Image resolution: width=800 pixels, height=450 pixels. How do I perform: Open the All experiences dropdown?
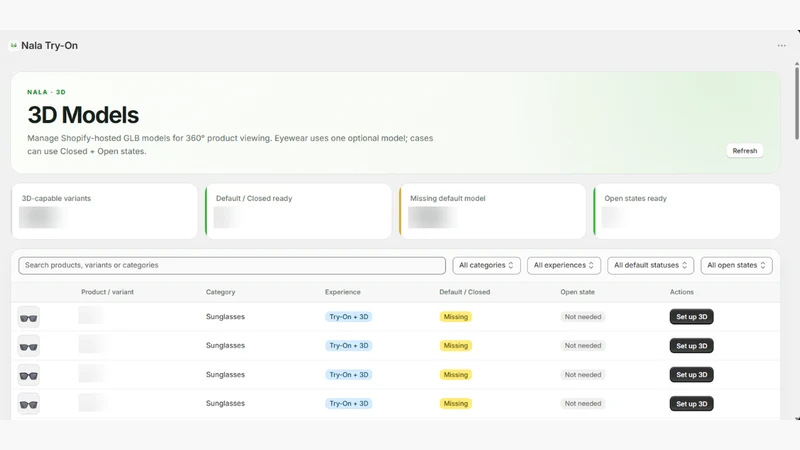[564, 265]
